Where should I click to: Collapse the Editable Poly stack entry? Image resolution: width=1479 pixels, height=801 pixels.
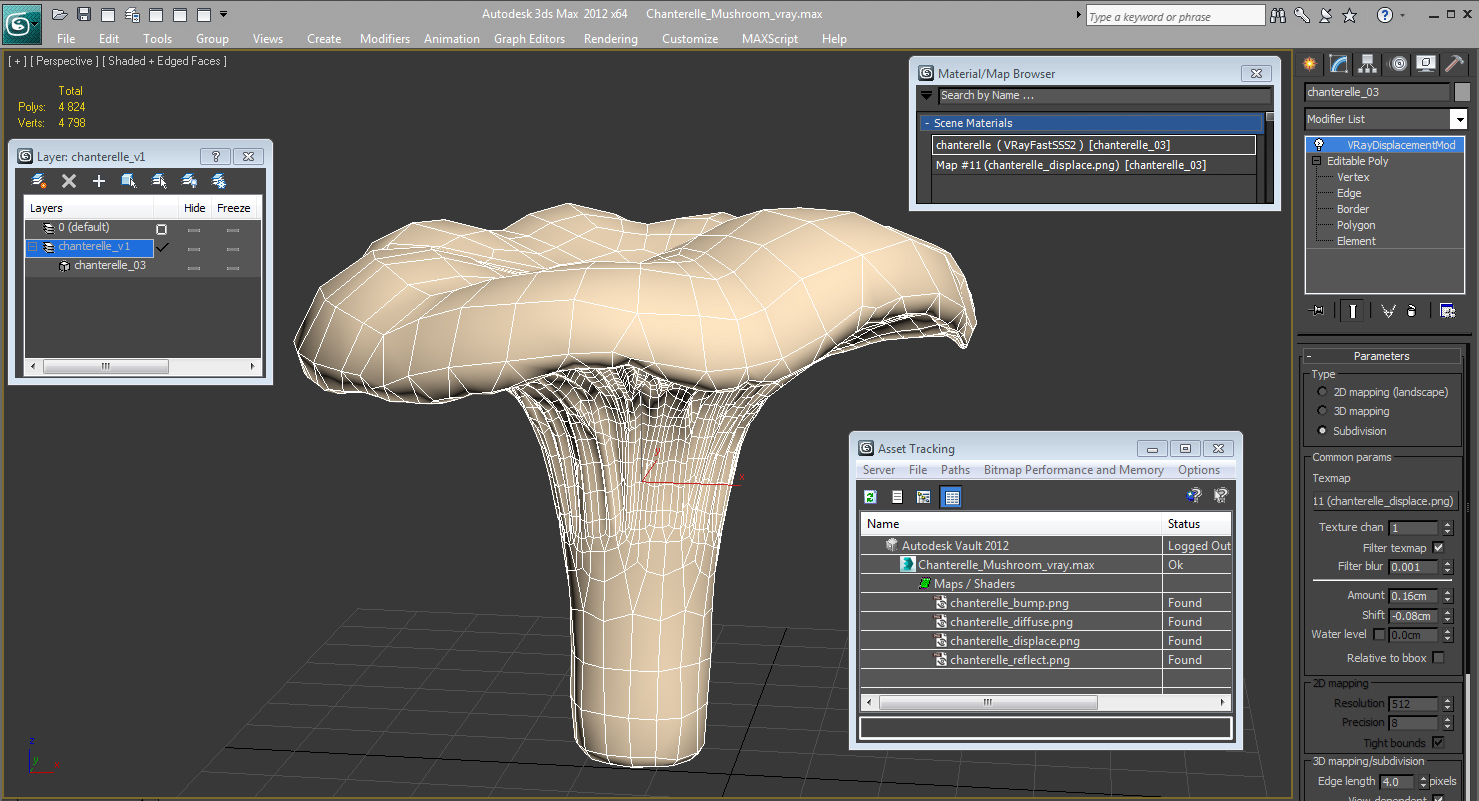[1317, 161]
